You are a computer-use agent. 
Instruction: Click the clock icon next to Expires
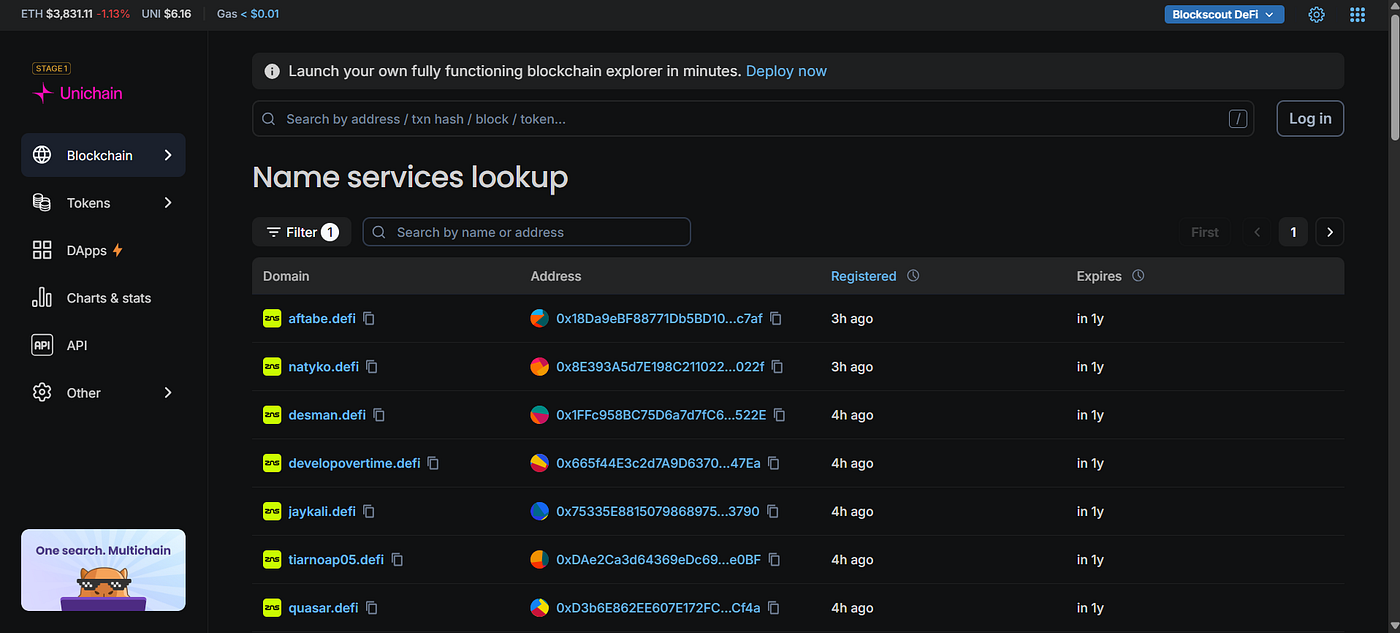tap(1138, 276)
